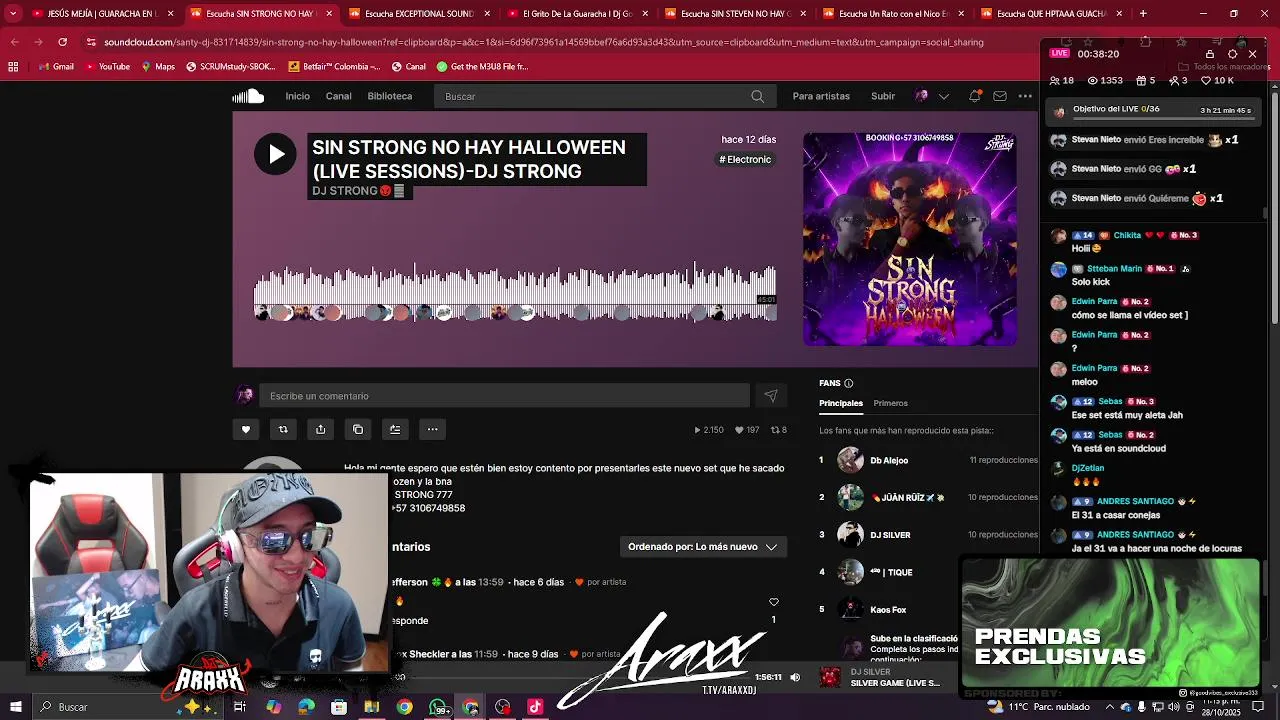Open the browser apps grid shortcut

pos(13,66)
